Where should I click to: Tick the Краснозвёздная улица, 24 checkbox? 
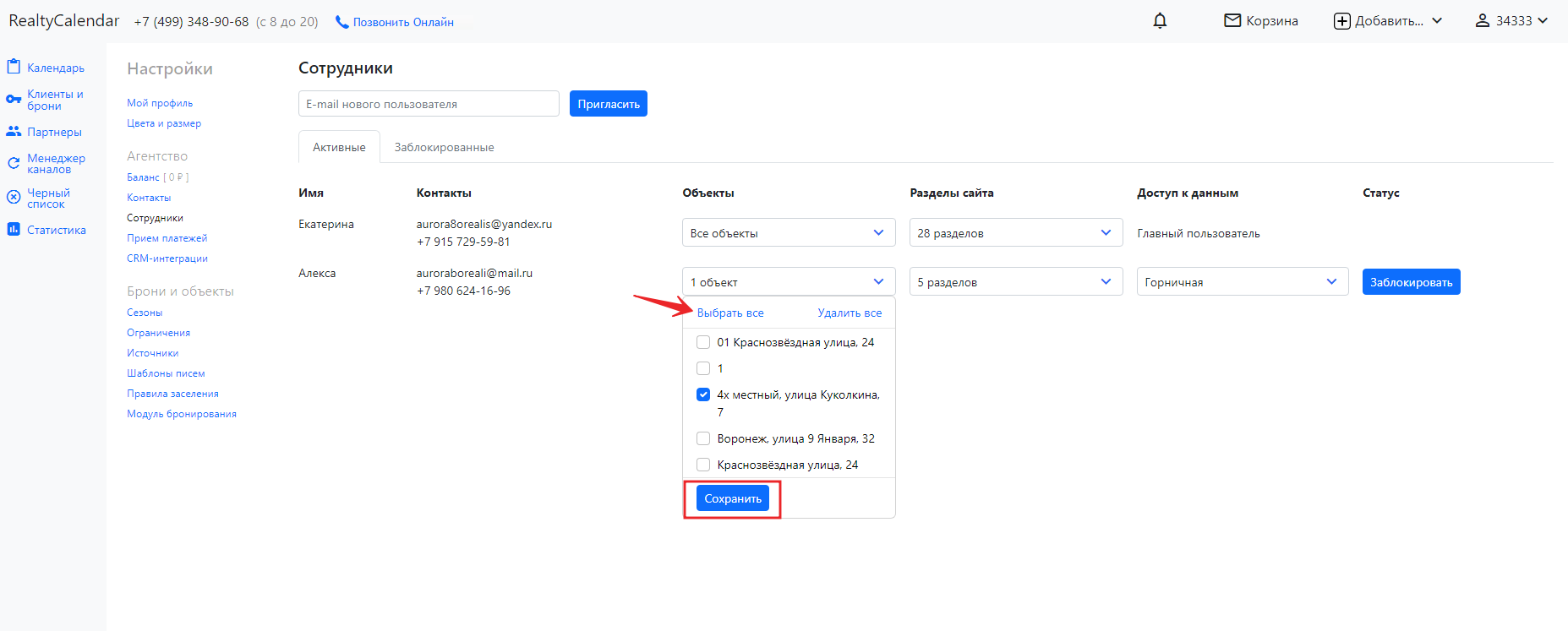coord(703,465)
